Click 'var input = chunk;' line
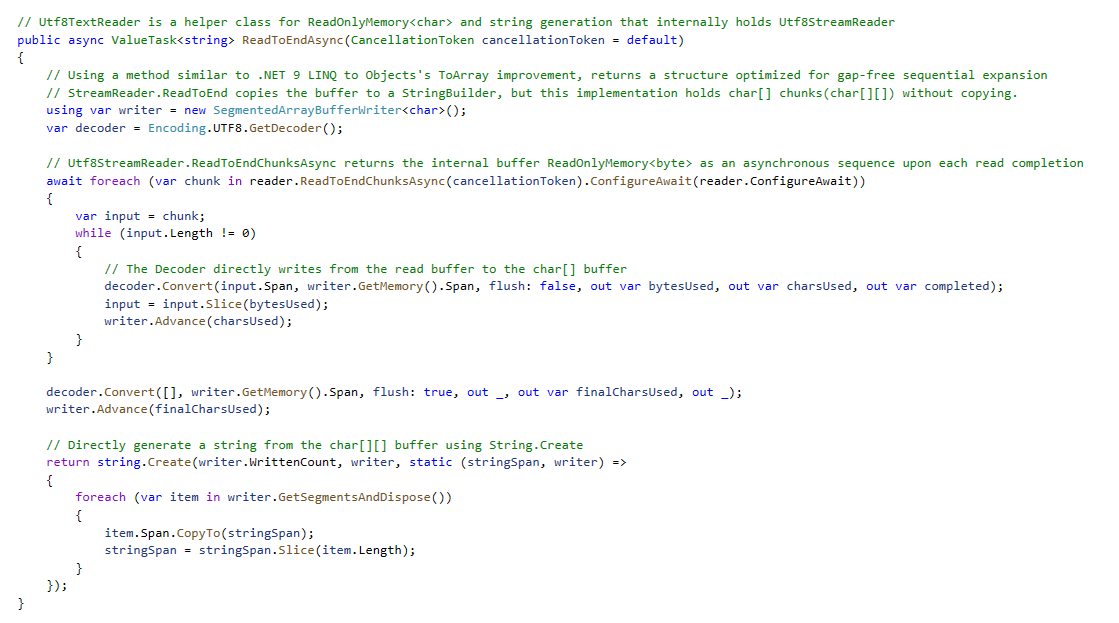Screen dimensions: 1119x623 coord(140,216)
